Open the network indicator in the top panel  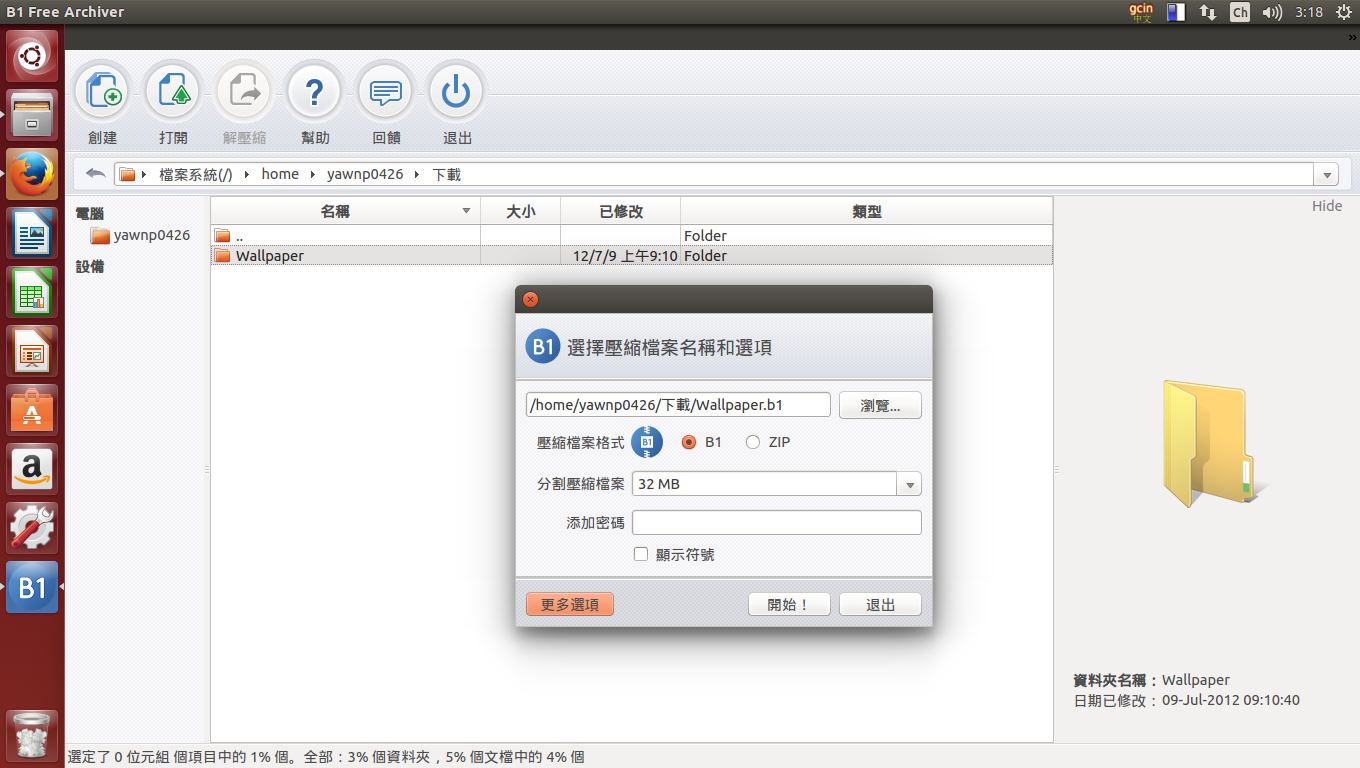coord(1208,12)
